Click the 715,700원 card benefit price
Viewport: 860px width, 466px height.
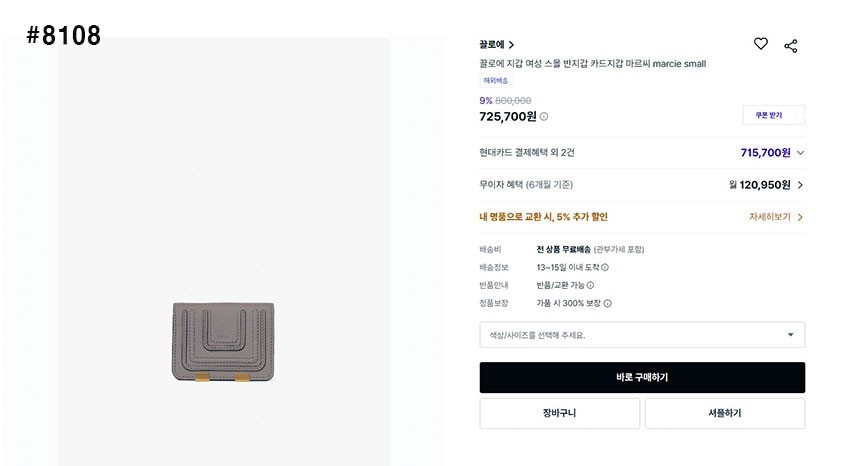(x=765, y=153)
